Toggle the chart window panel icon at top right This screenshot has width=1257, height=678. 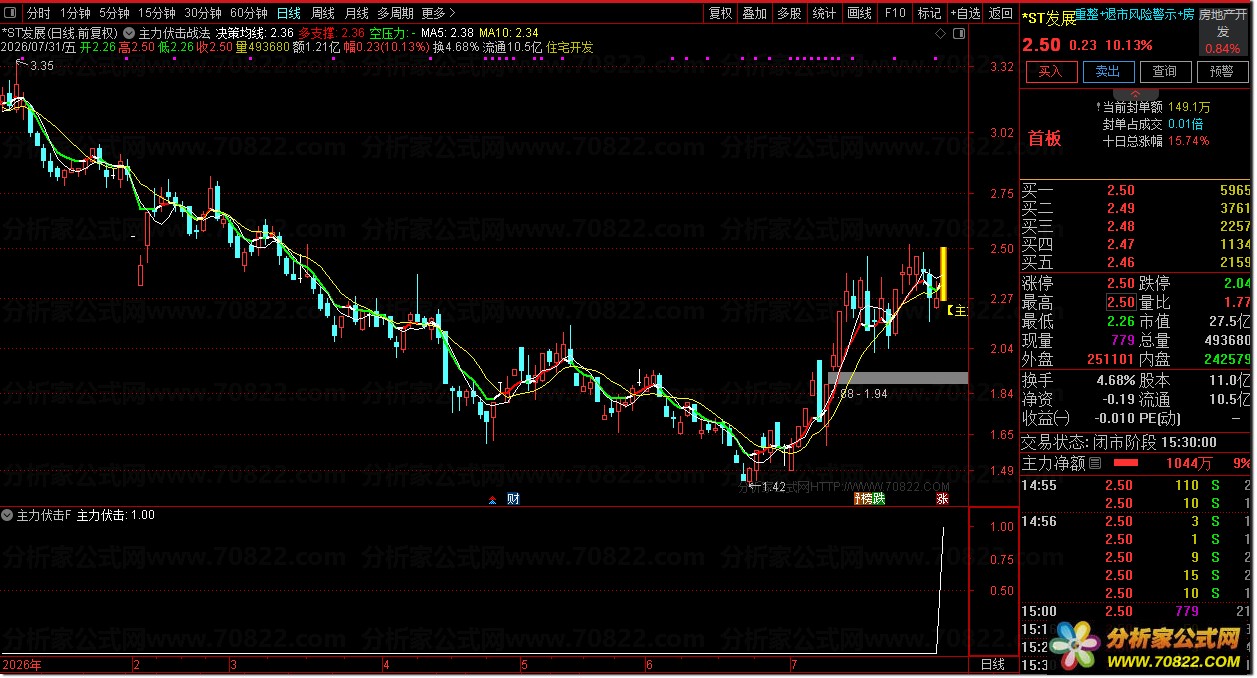pyautogui.click(x=959, y=33)
